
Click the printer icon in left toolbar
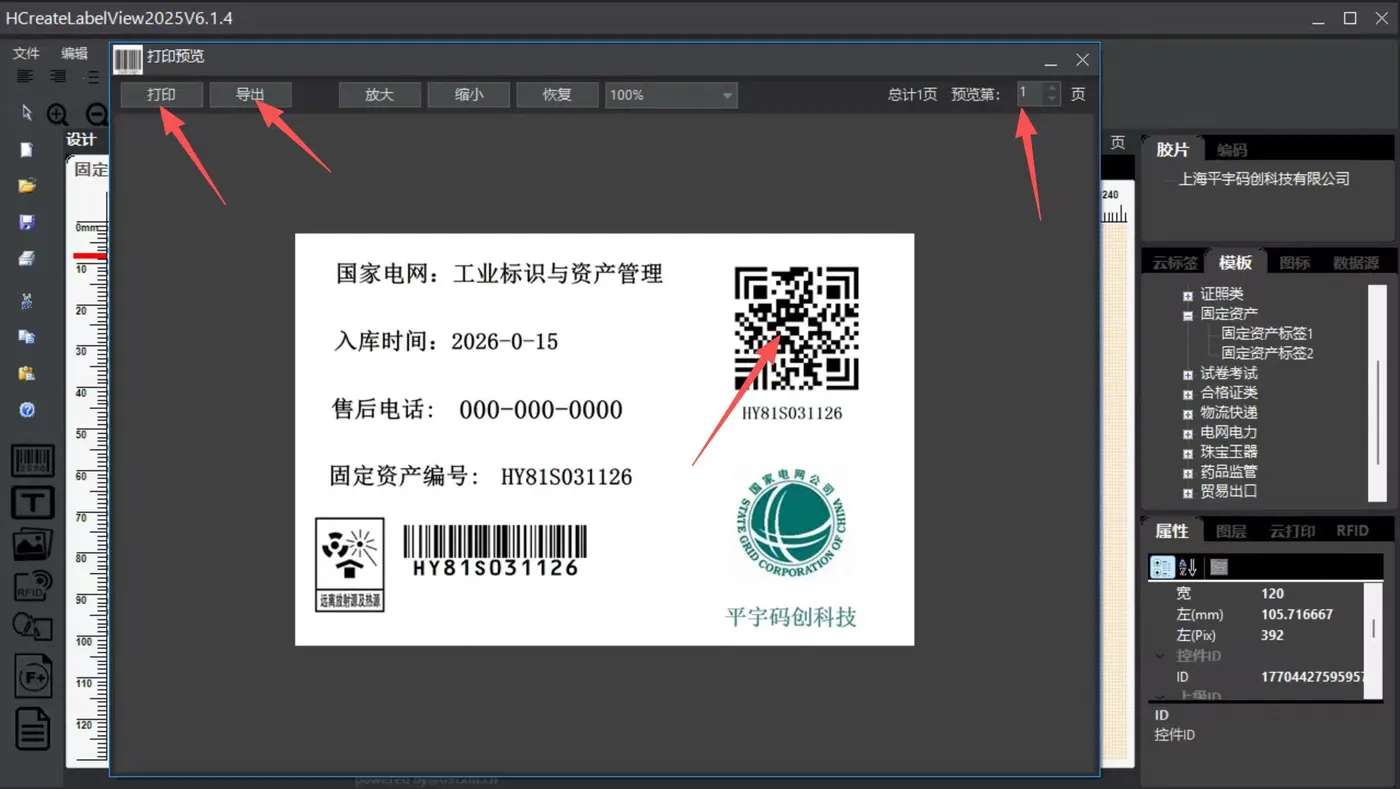(27, 259)
